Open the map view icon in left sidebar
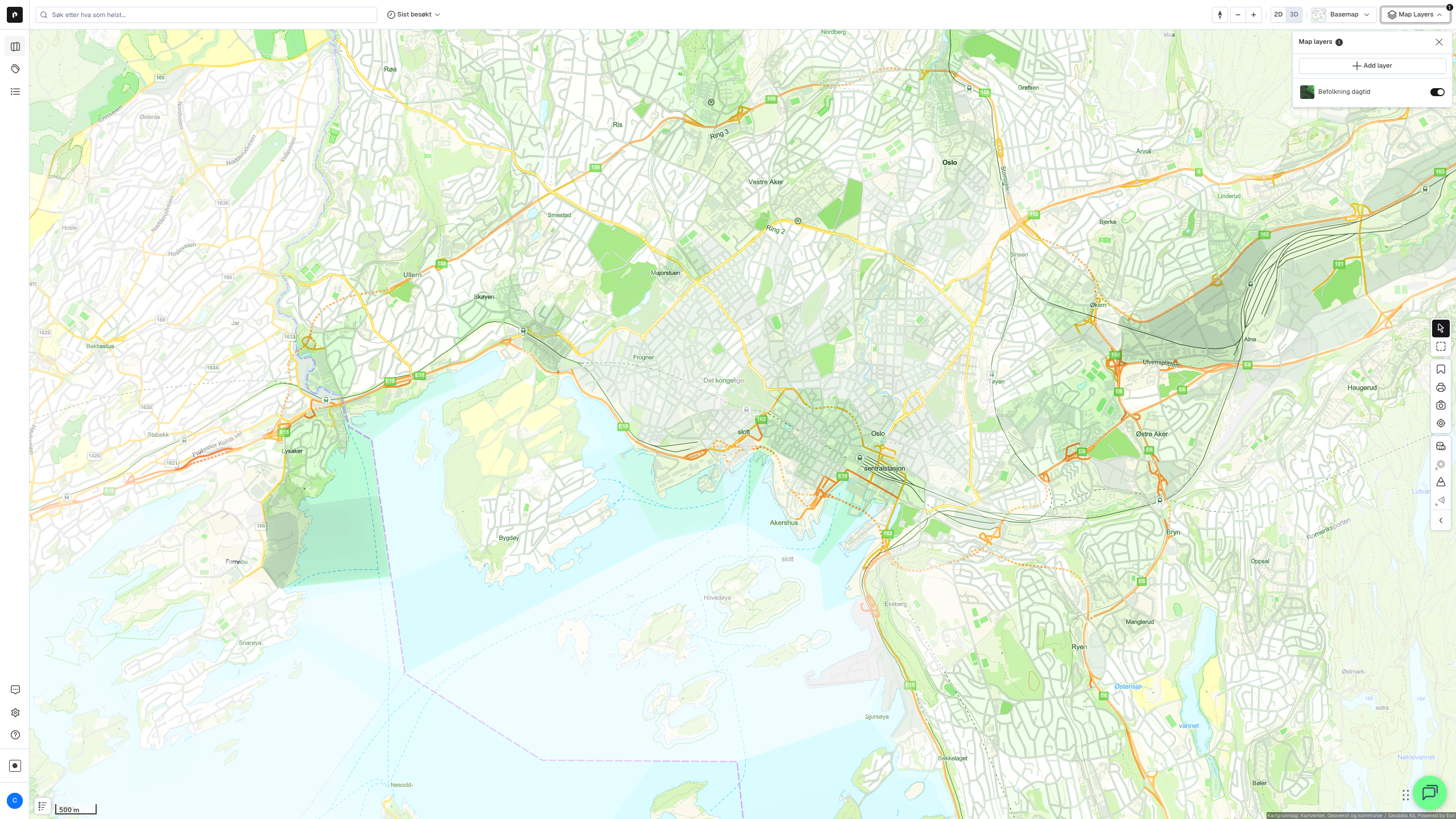 tap(15, 47)
